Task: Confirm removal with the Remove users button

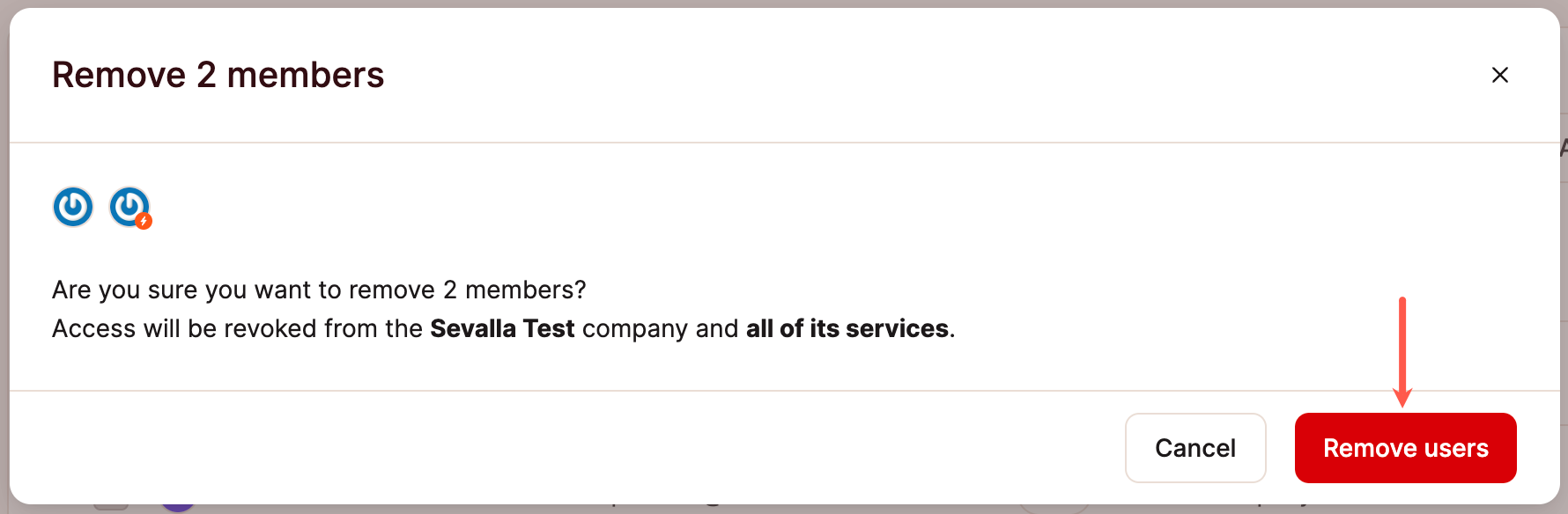Action: tap(1405, 448)
